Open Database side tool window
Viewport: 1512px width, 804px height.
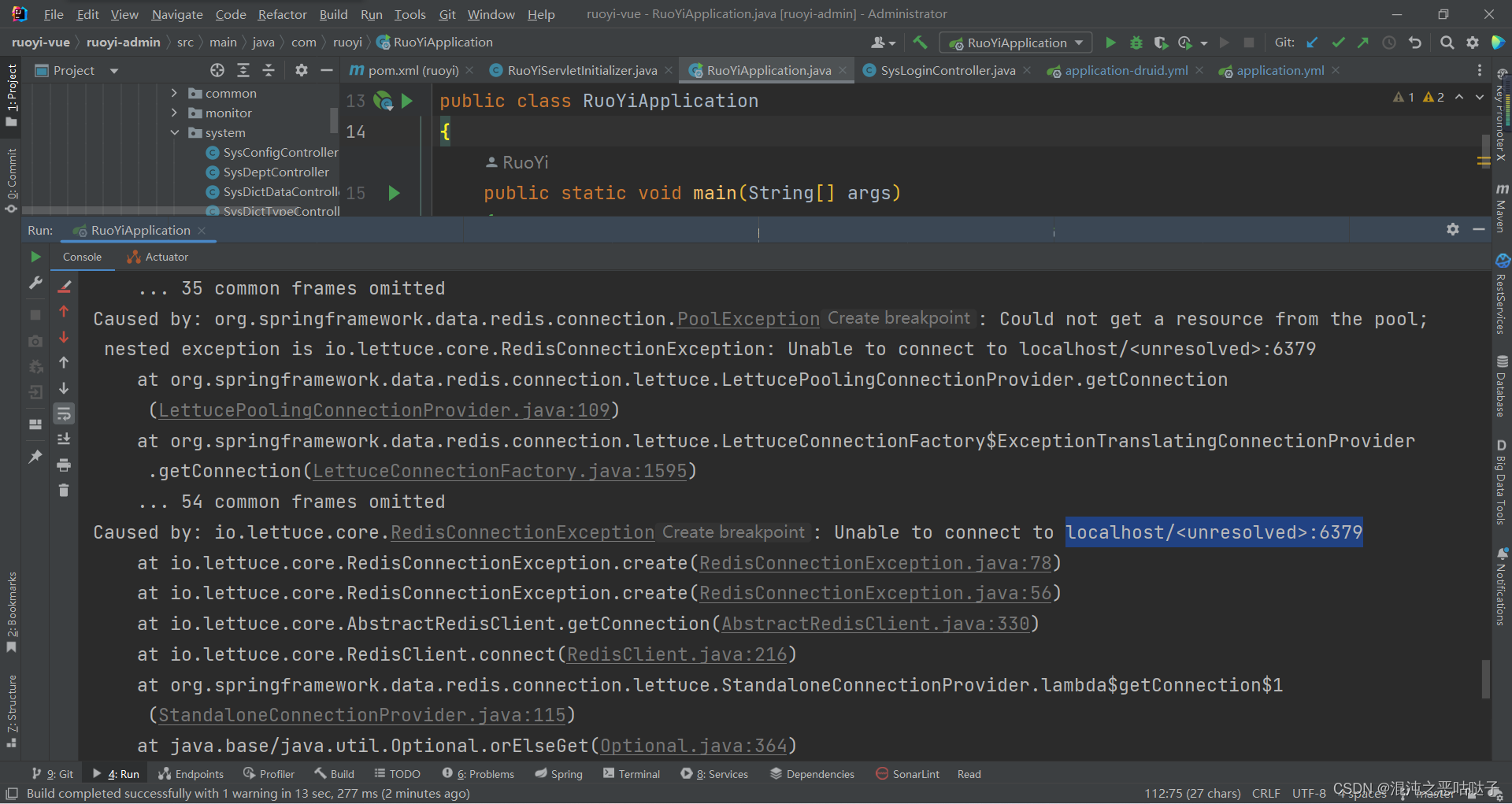click(x=1502, y=386)
